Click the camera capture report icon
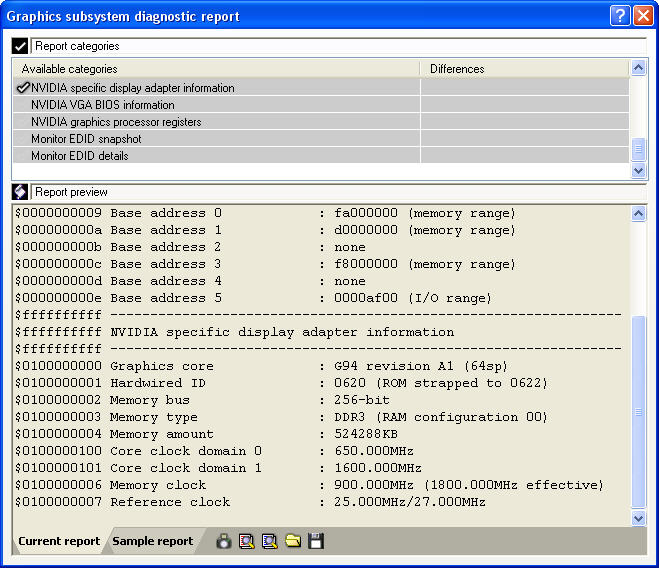659x568 pixels. (x=224, y=541)
